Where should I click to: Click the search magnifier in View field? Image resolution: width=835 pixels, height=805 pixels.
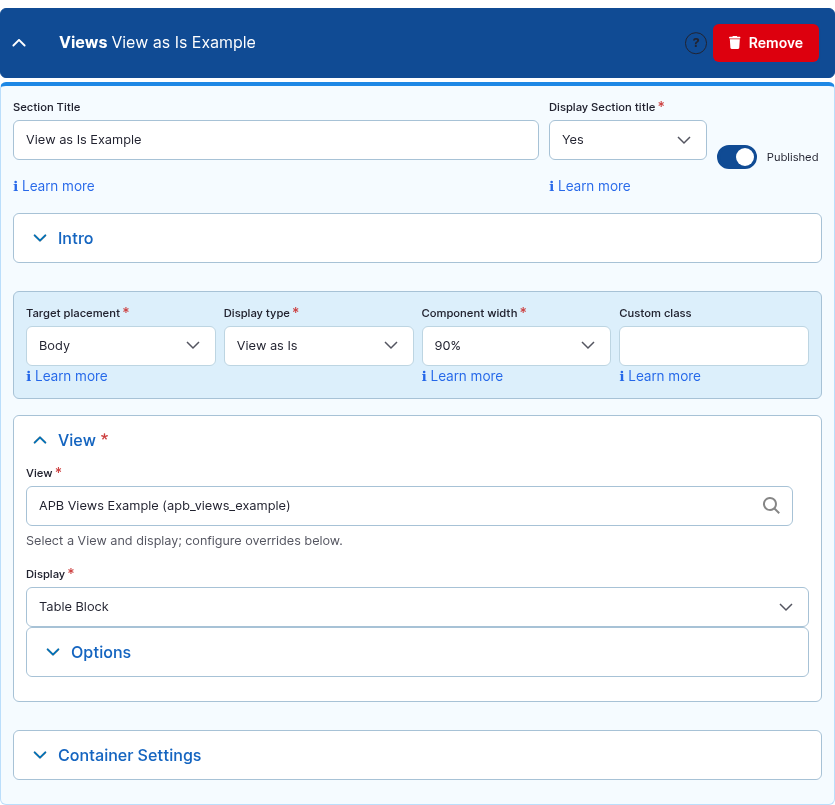coord(771,505)
